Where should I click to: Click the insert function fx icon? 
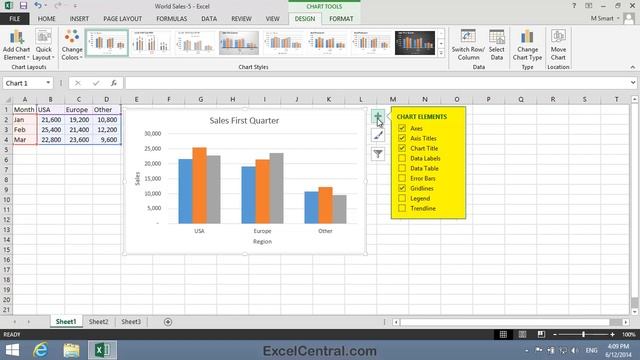coord(114,83)
